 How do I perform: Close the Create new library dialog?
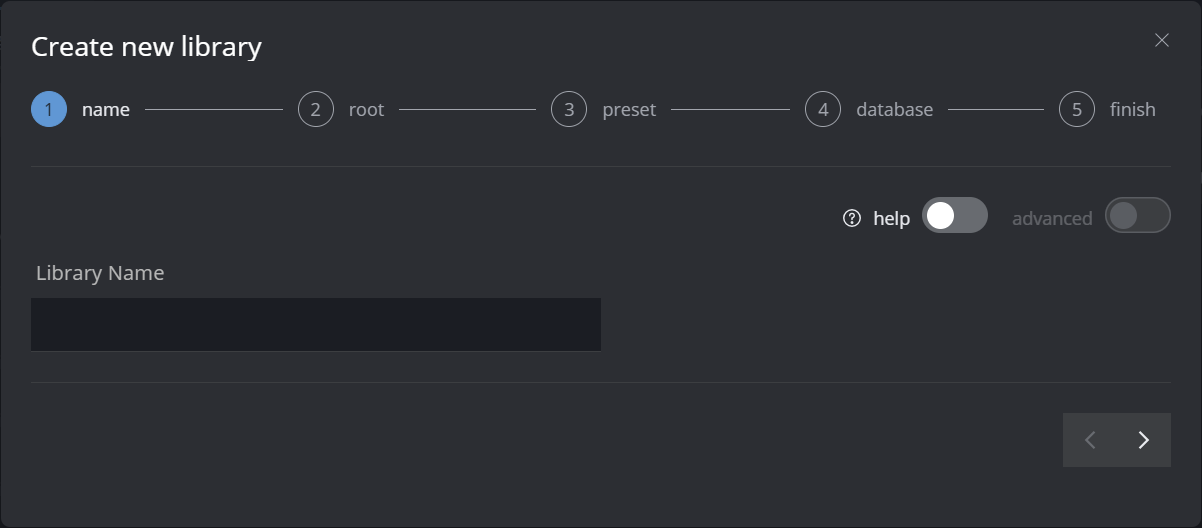tap(1161, 40)
